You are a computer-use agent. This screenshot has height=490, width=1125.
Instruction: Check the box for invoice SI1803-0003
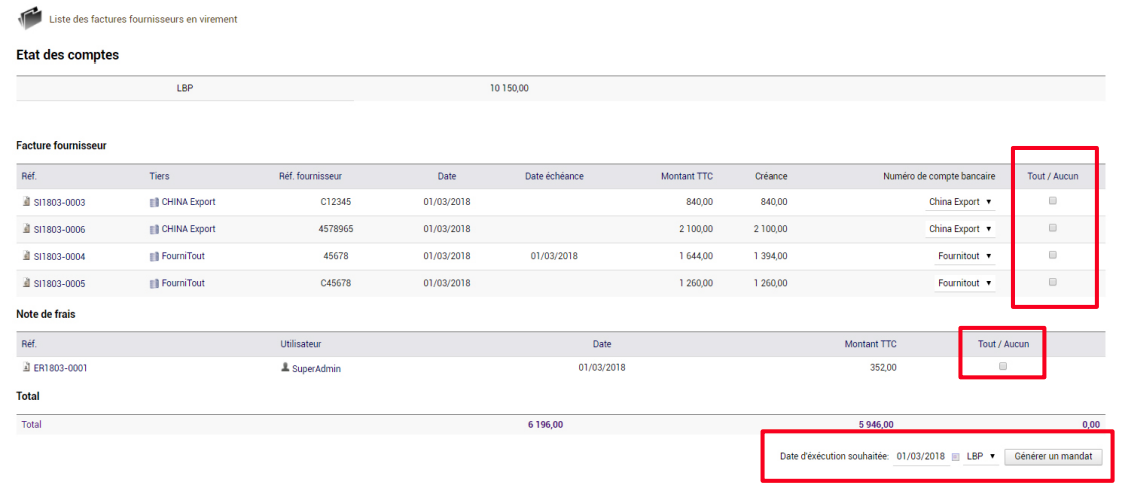click(1053, 202)
